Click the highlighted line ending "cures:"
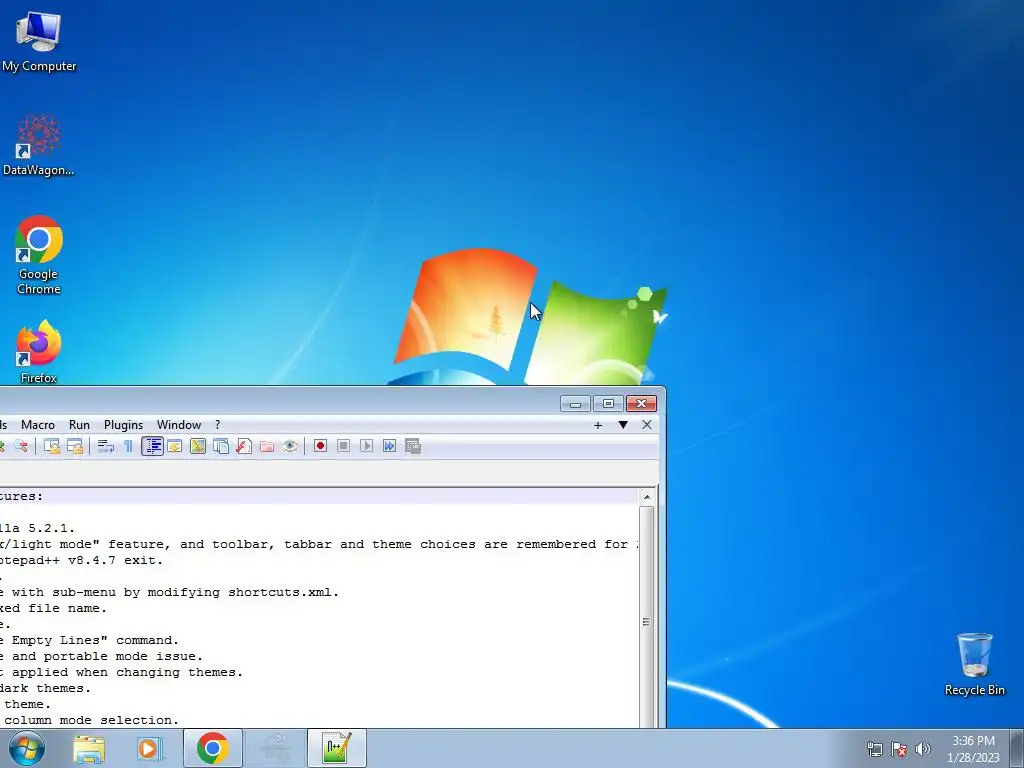Image resolution: width=1024 pixels, height=768 pixels. click(319, 496)
